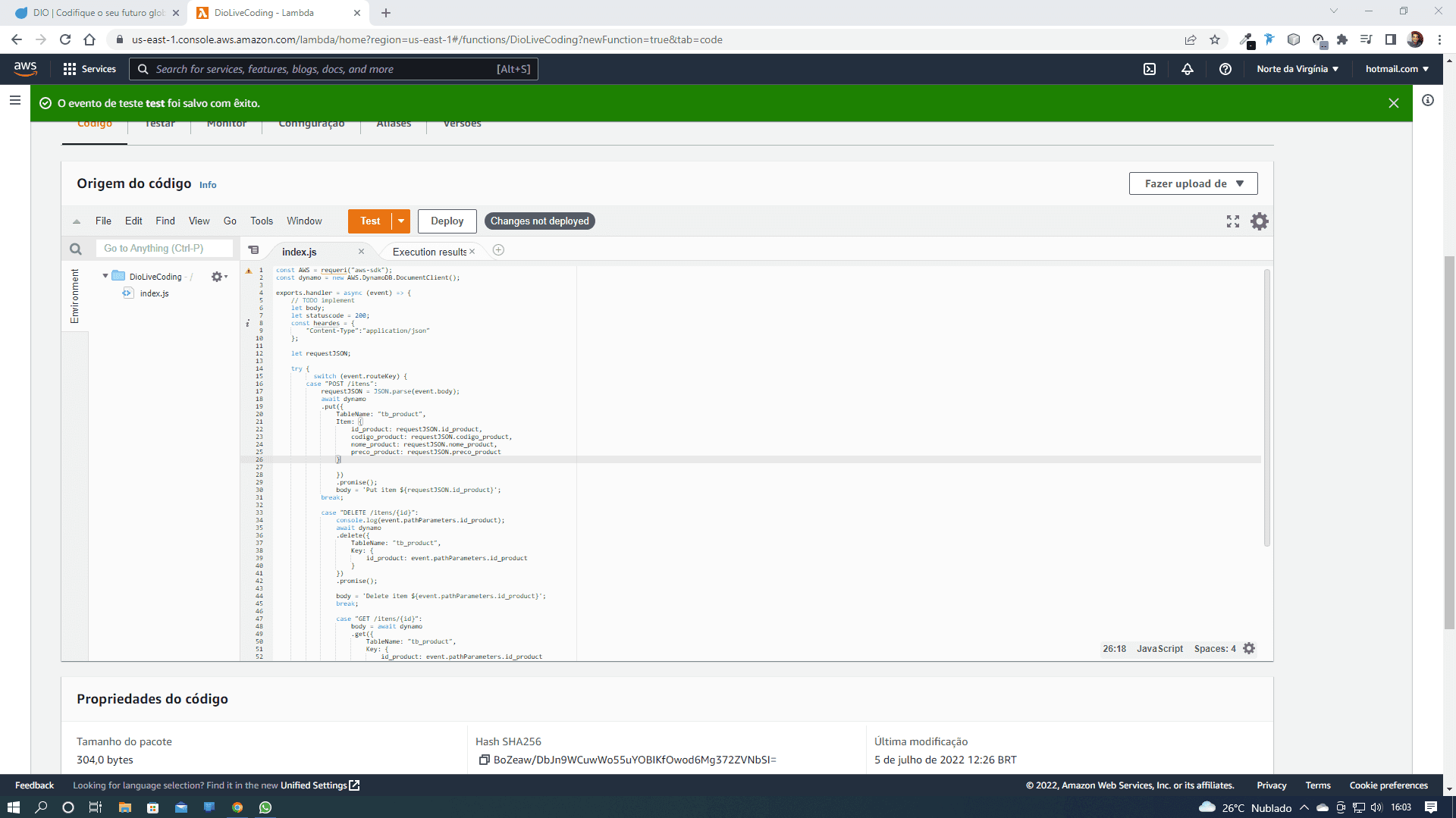Toggle fullscreen mode in code editor
This screenshot has width=1456, height=818.
(1233, 221)
